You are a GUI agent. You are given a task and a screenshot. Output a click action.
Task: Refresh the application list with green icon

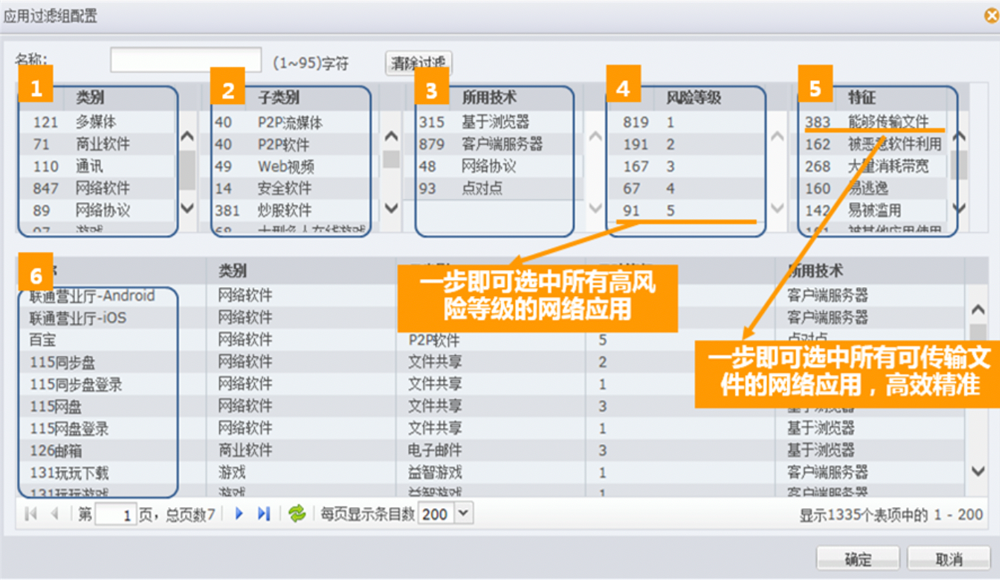tap(297, 514)
